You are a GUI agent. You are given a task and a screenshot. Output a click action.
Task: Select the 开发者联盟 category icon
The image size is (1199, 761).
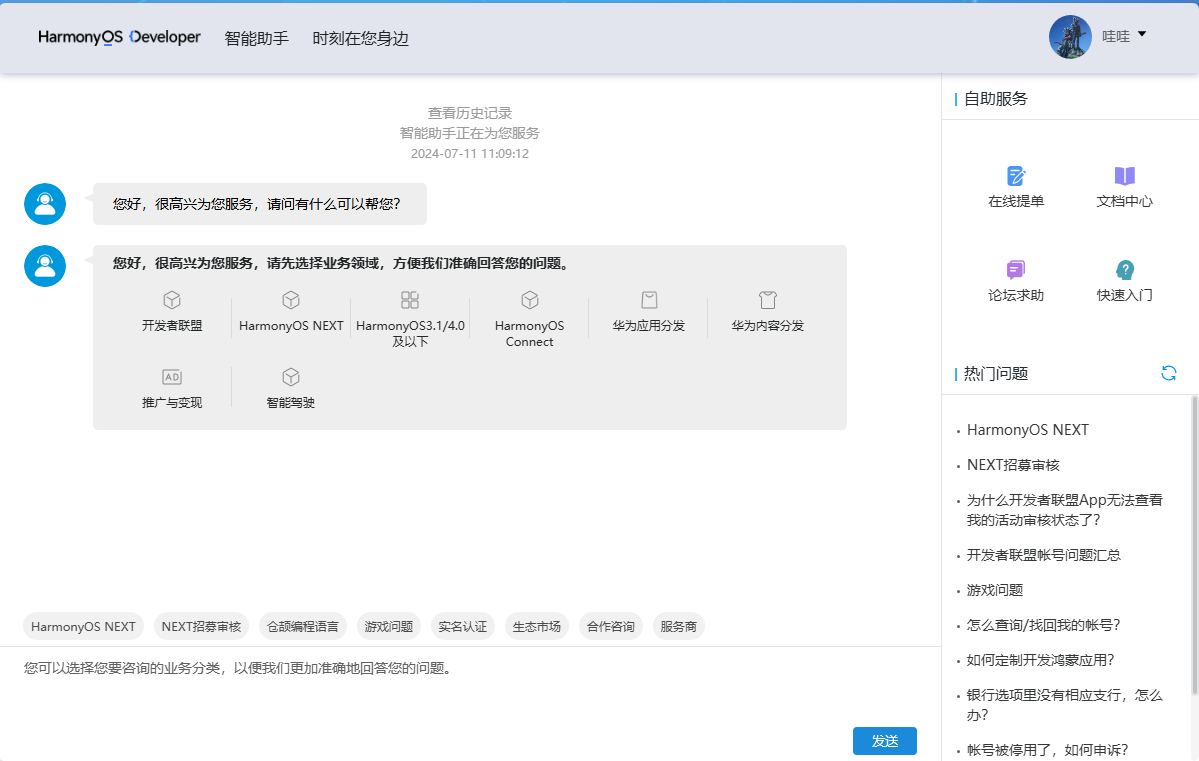pos(171,311)
